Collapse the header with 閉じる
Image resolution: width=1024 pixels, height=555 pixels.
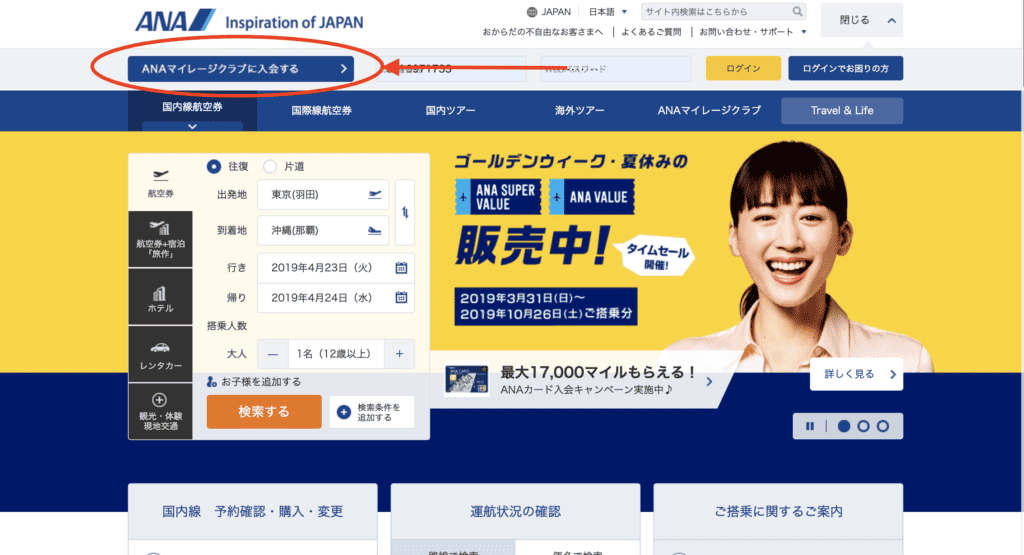click(x=861, y=20)
